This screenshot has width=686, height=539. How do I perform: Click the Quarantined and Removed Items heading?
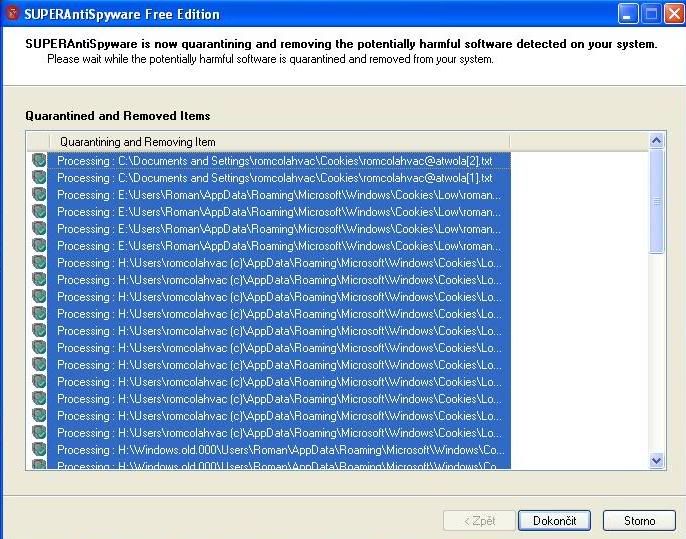pos(118,116)
